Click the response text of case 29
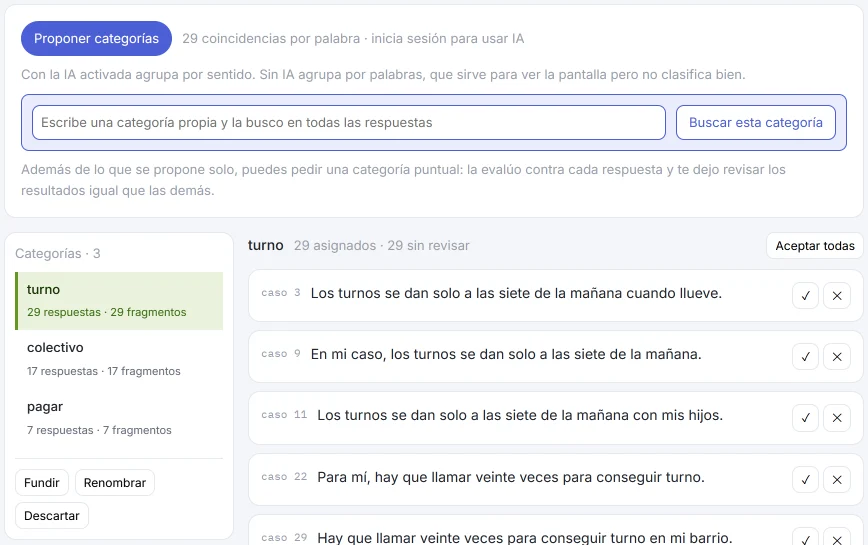The width and height of the screenshot is (868, 545). [x=525, y=537]
